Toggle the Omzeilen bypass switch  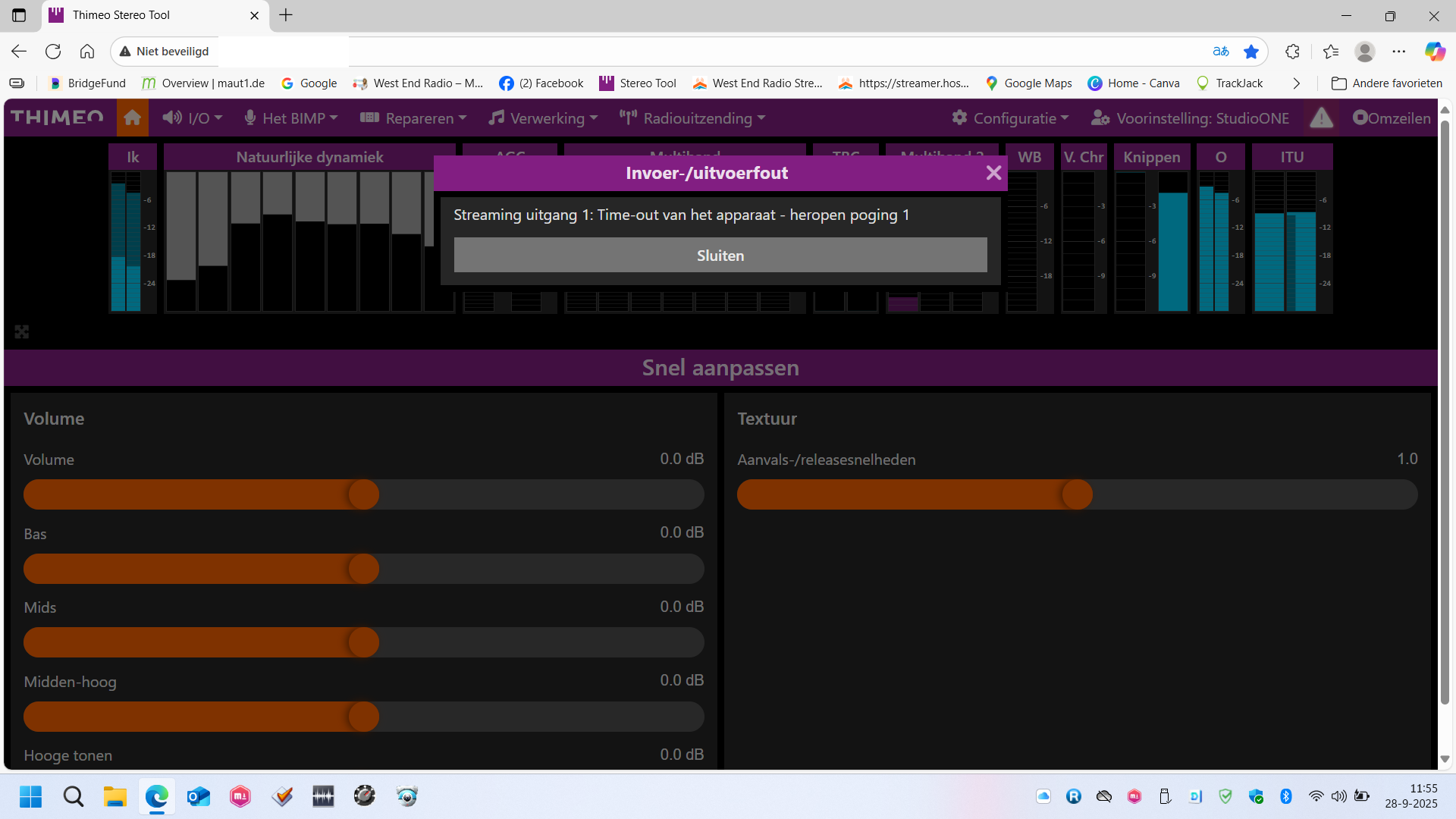(x=1392, y=118)
